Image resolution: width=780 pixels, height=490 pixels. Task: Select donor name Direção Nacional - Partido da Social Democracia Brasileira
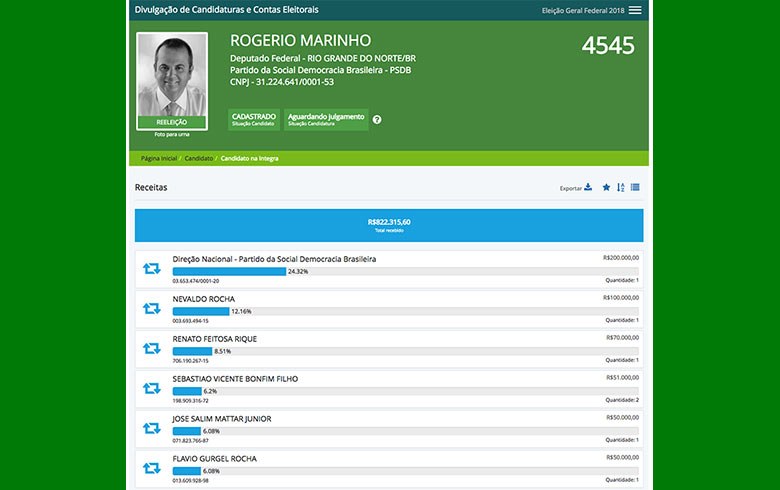pos(274,259)
